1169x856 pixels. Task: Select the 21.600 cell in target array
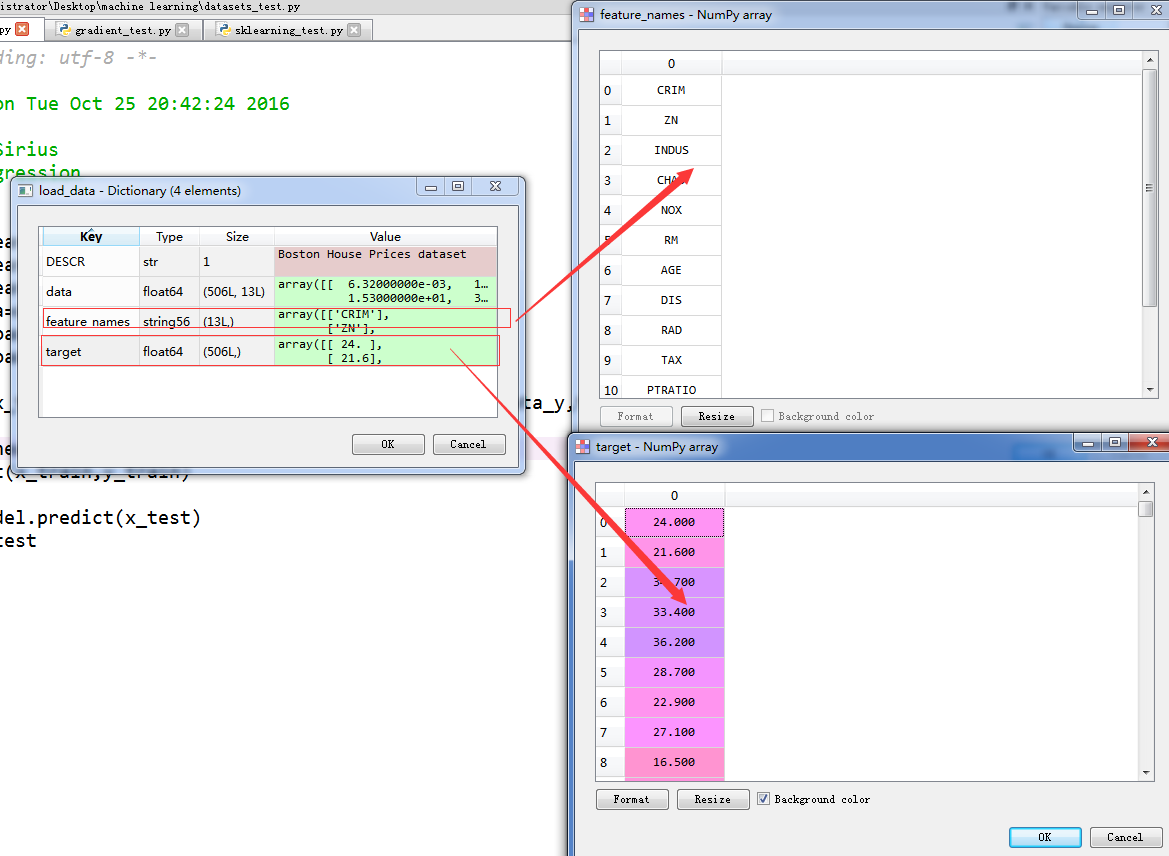[x=674, y=553]
